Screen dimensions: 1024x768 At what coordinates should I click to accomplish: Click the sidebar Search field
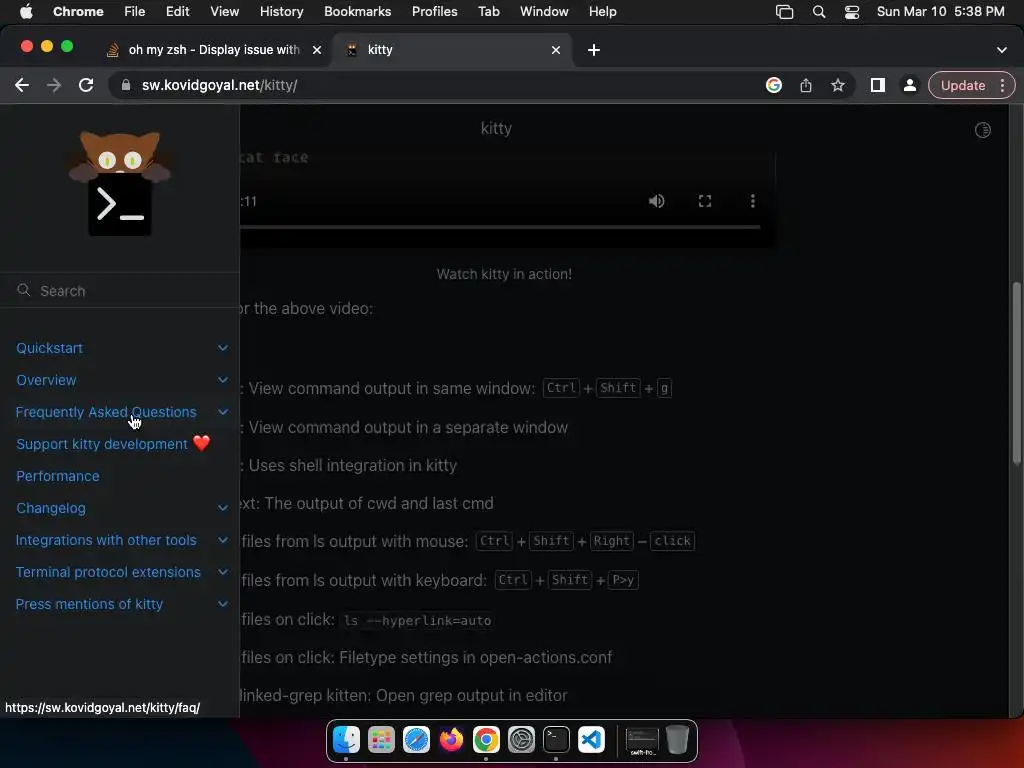click(x=120, y=291)
